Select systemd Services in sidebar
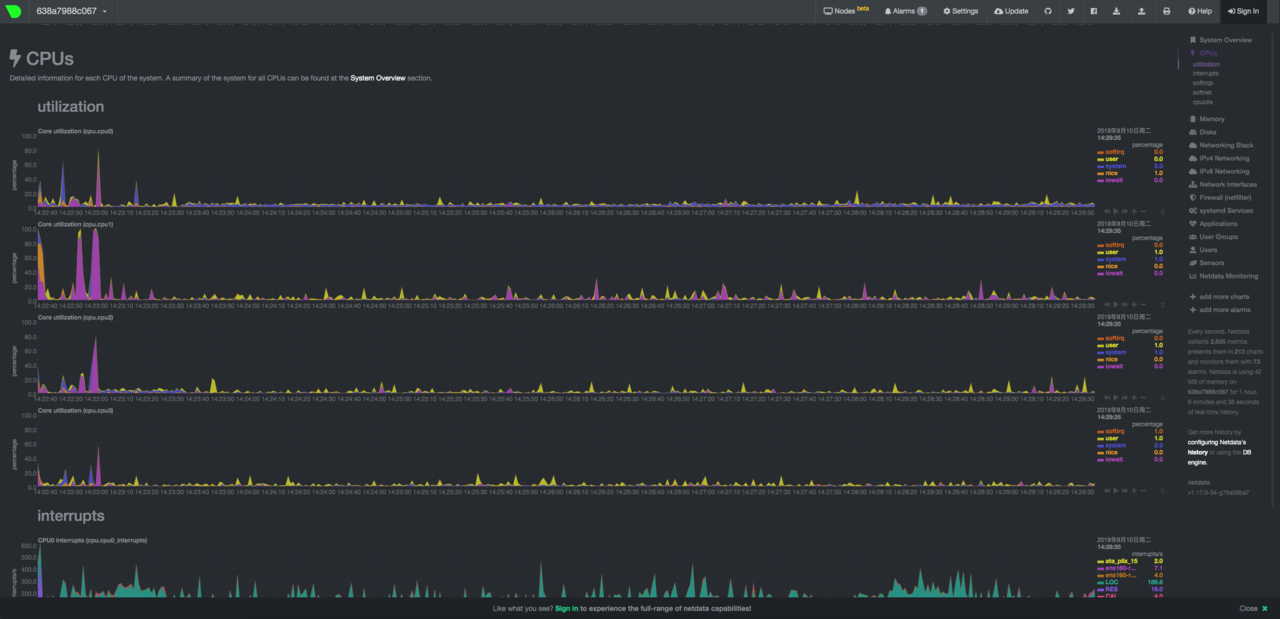Viewport: 1280px width, 619px height. [x=1225, y=211]
